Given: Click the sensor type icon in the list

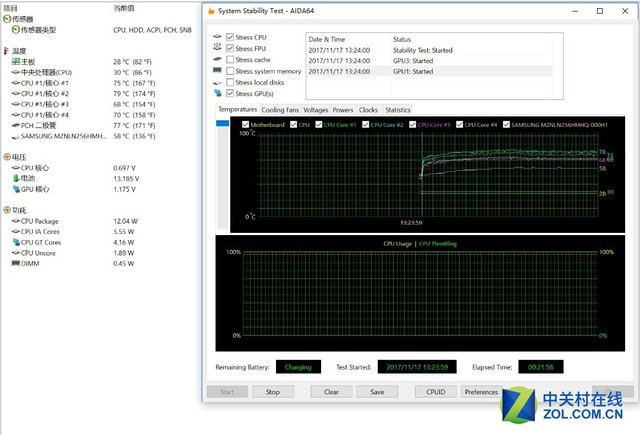Looking at the screenshot, I should pos(13,30).
